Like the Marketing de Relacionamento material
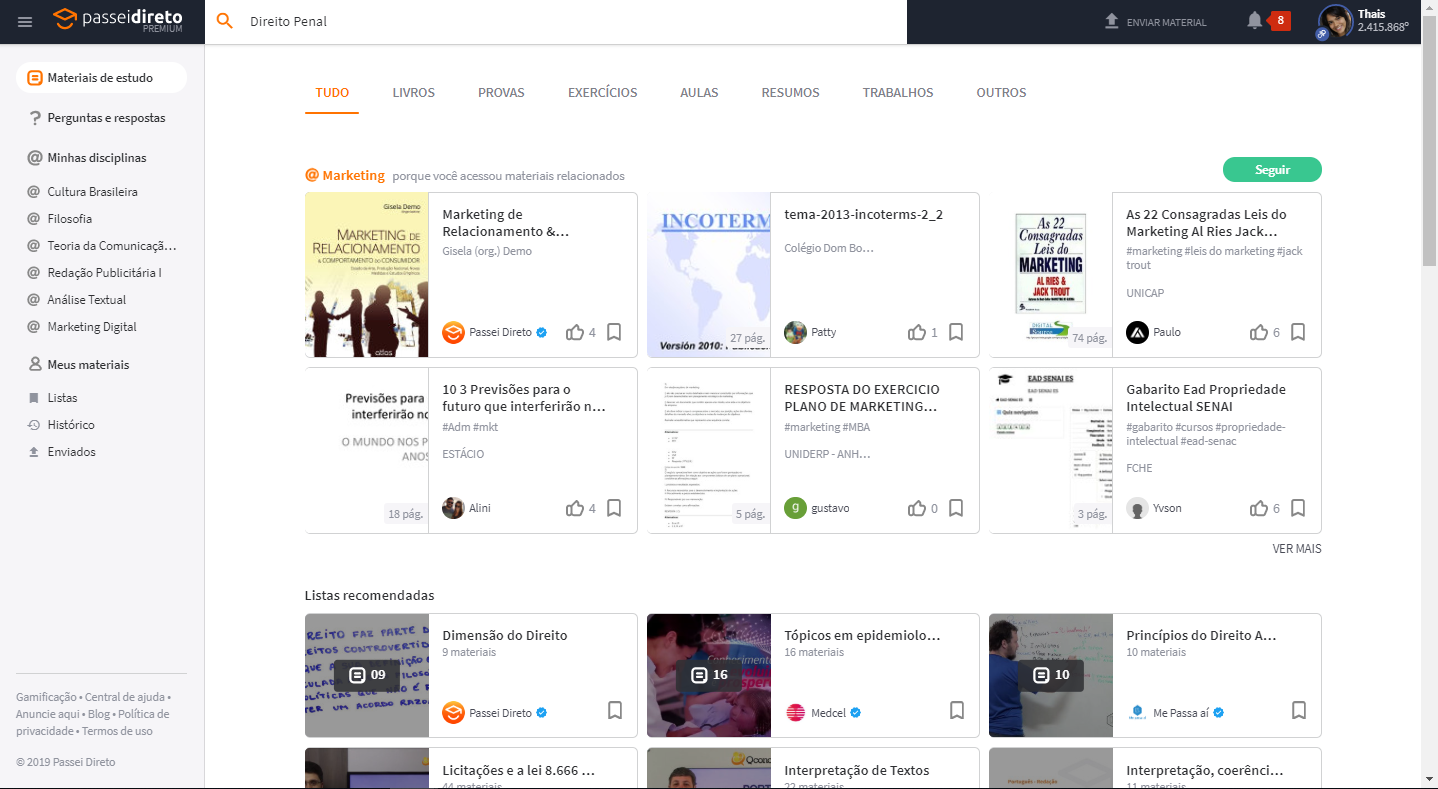1438x789 pixels. [x=575, y=332]
